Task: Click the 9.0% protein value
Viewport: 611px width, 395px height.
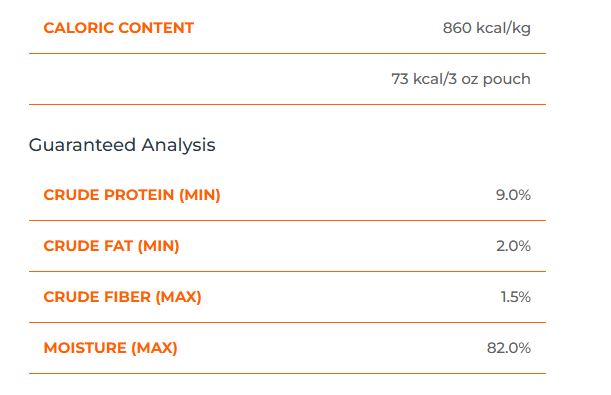Action: click(513, 195)
